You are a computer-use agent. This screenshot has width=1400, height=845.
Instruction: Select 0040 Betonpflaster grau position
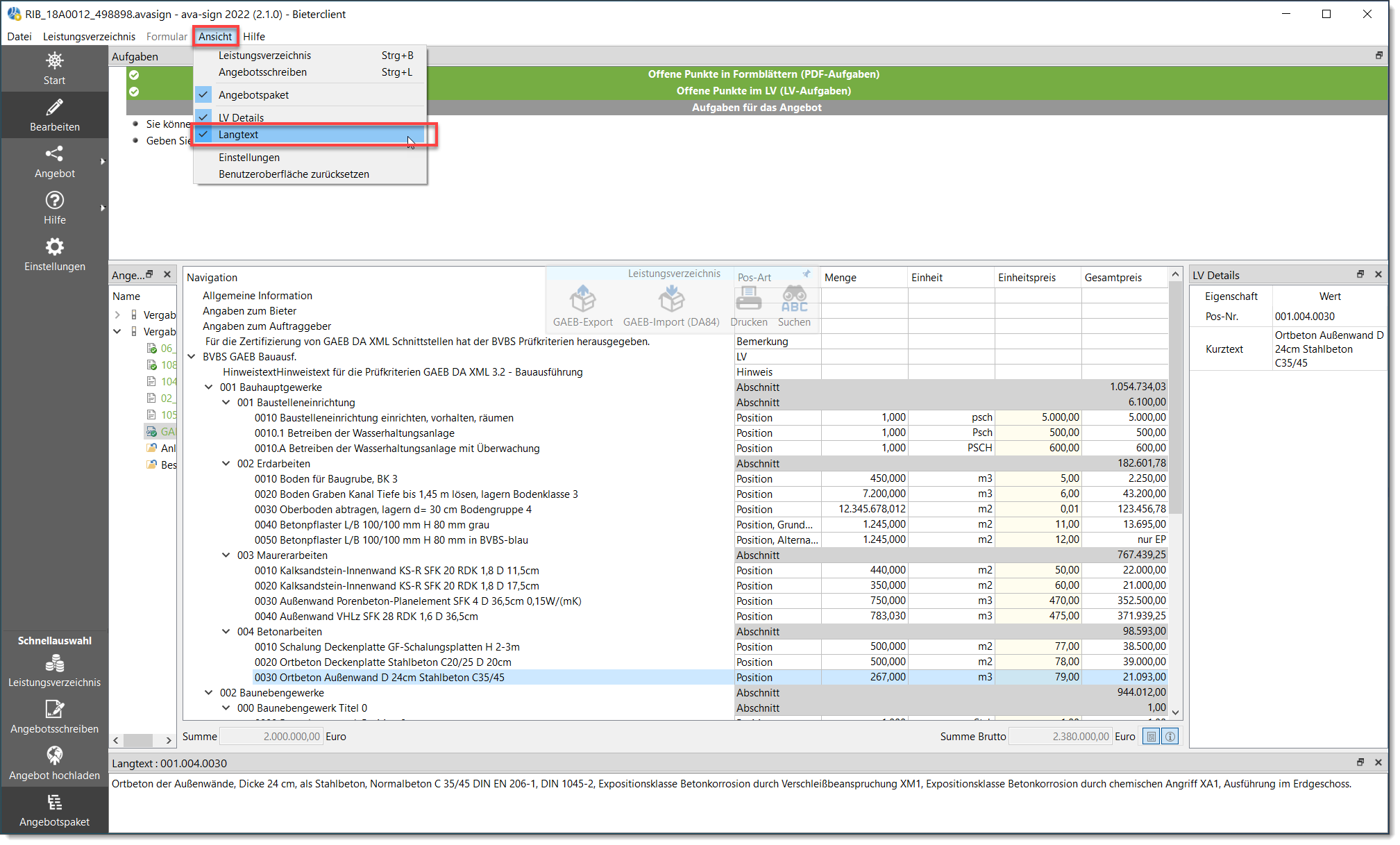[371, 525]
